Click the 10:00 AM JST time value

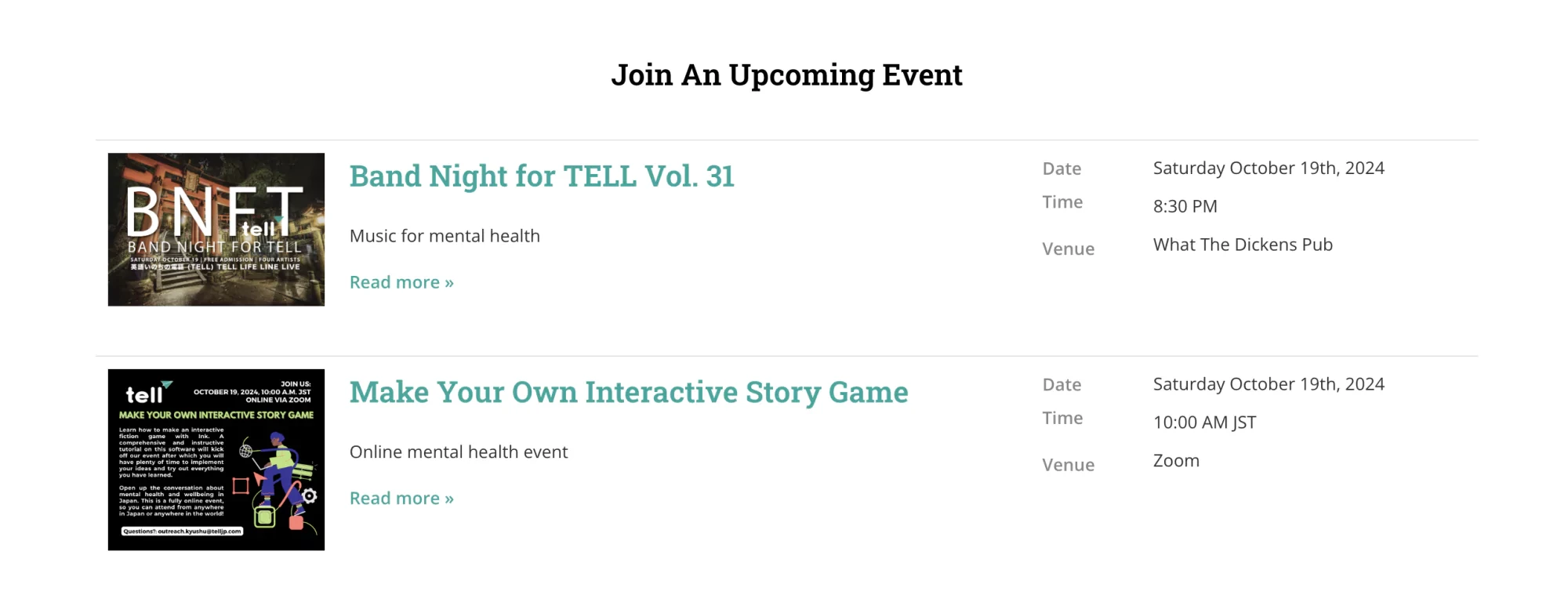tap(1203, 423)
